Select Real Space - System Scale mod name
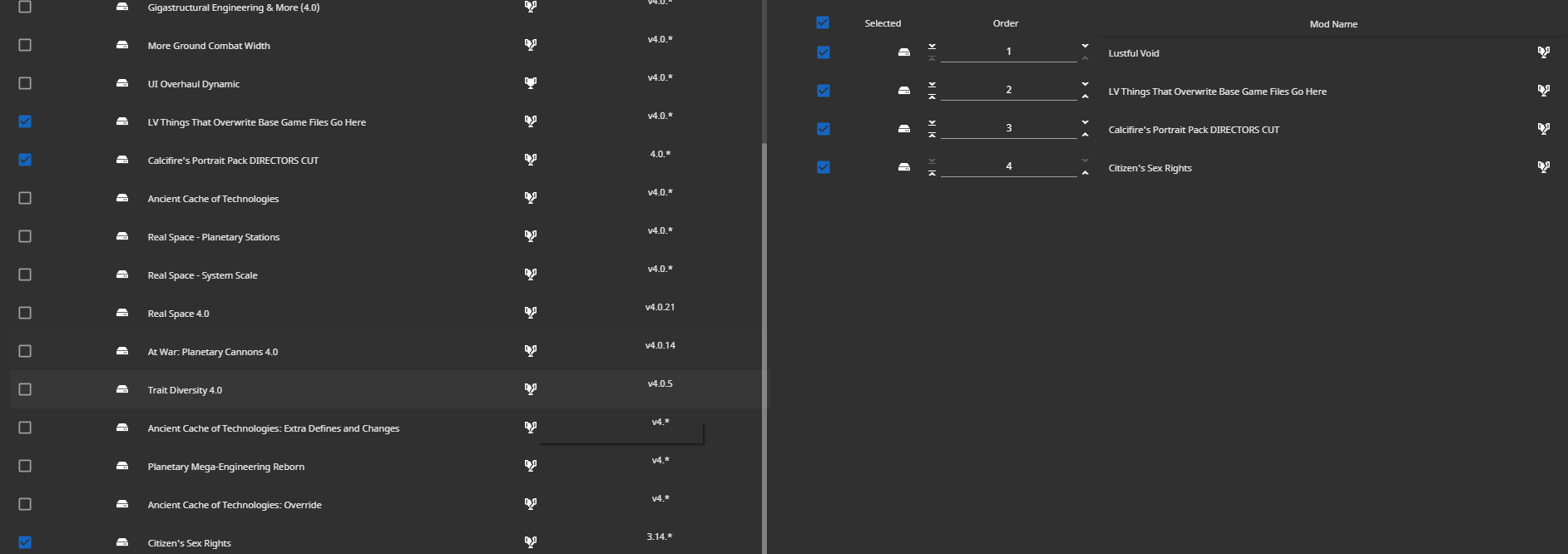The image size is (1568, 554). [202, 275]
